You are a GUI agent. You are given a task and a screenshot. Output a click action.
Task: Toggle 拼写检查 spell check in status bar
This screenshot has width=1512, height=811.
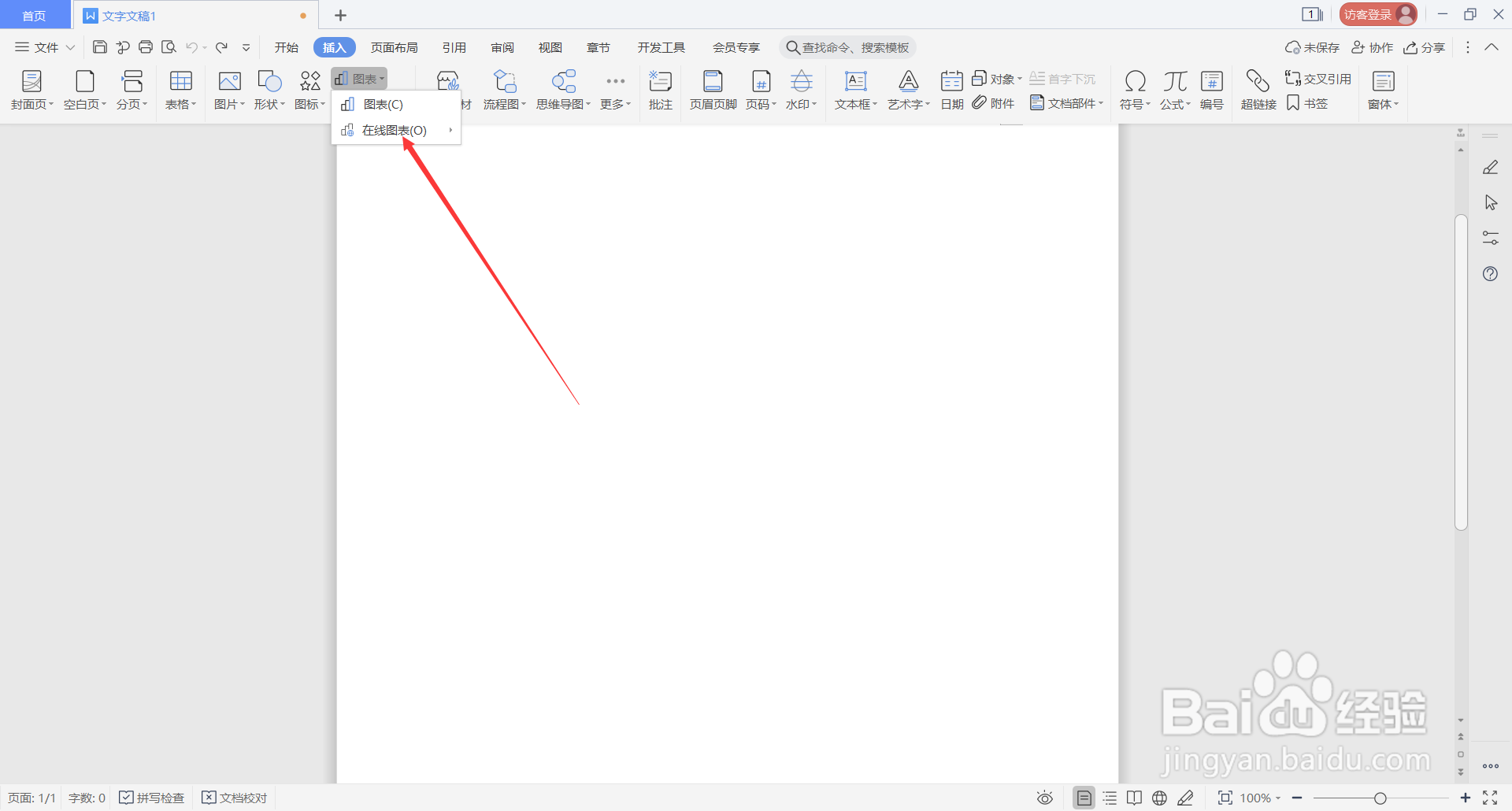[x=151, y=798]
